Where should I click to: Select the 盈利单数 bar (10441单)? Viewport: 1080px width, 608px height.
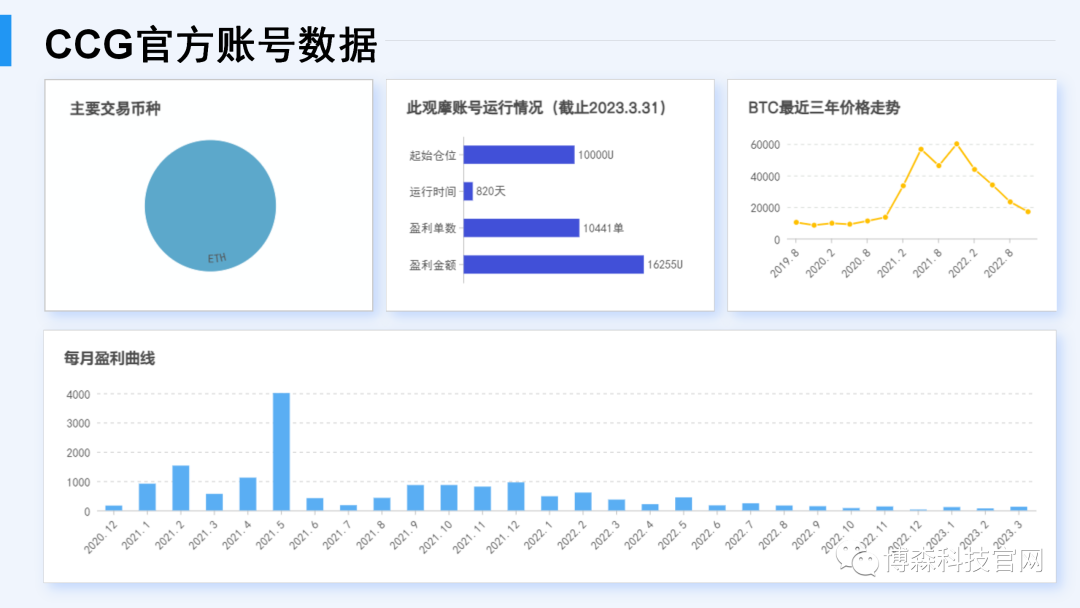tap(521, 228)
